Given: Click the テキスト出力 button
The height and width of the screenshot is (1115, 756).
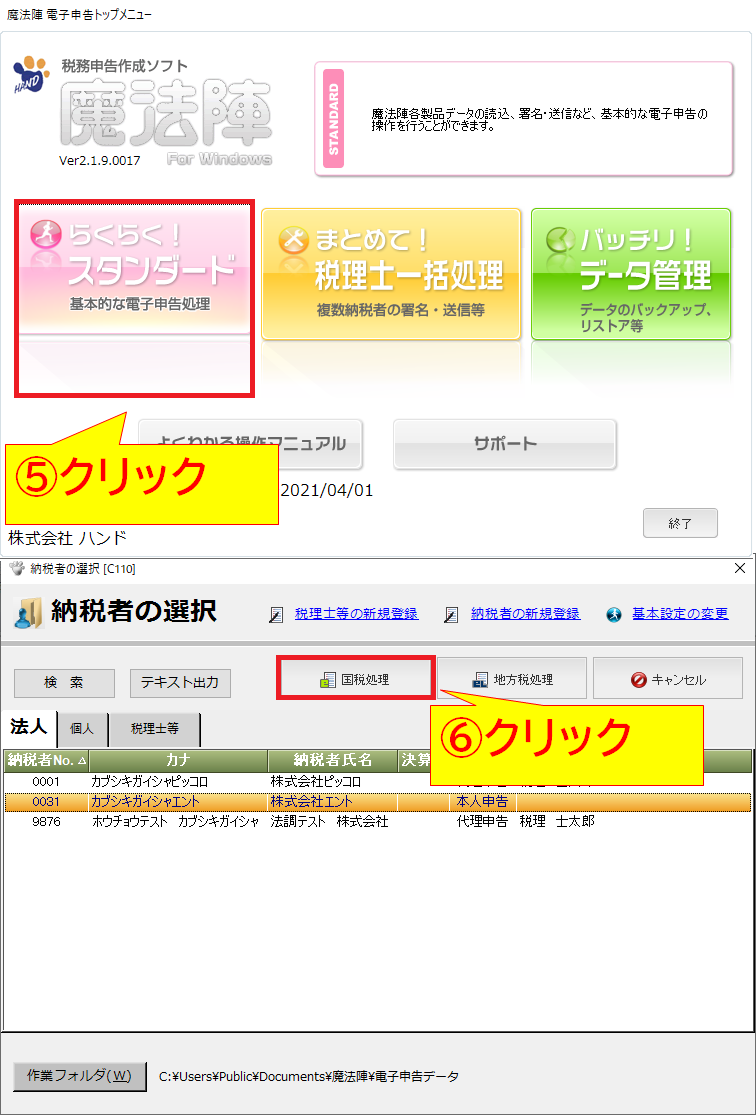Looking at the screenshot, I should click(180, 683).
